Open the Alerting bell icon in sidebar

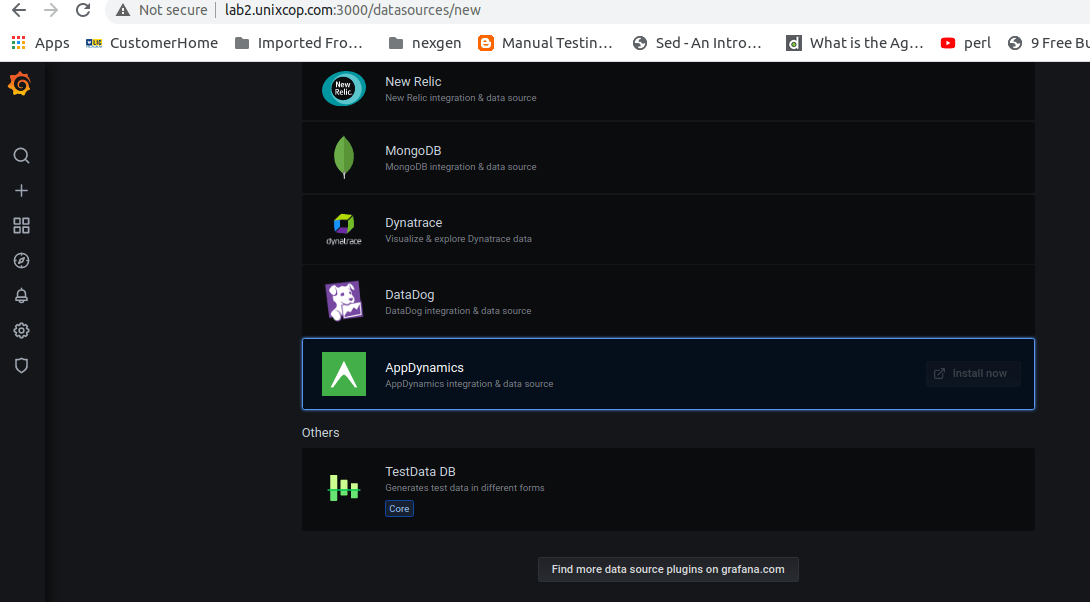point(22,295)
